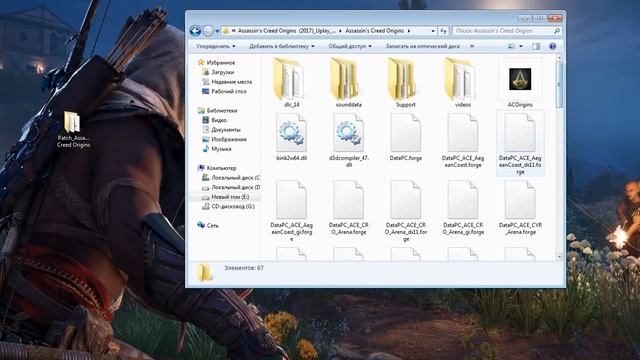Select DataPC_ACE_CRO_Arena_dx11.forge file

click(x=405, y=211)
